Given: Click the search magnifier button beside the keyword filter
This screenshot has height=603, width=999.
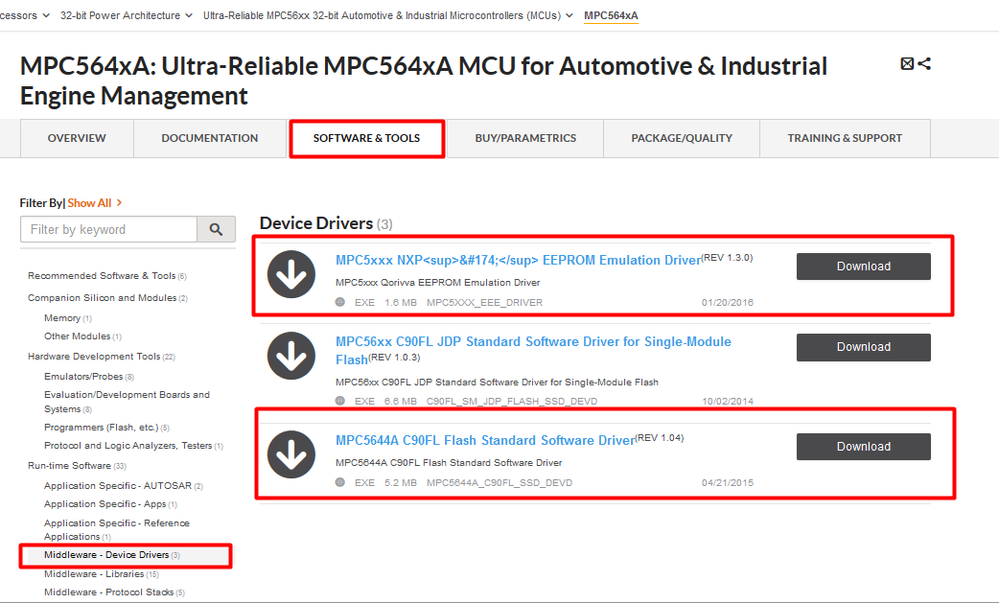Looking at the screenshot, I should (x=216, y=229).
